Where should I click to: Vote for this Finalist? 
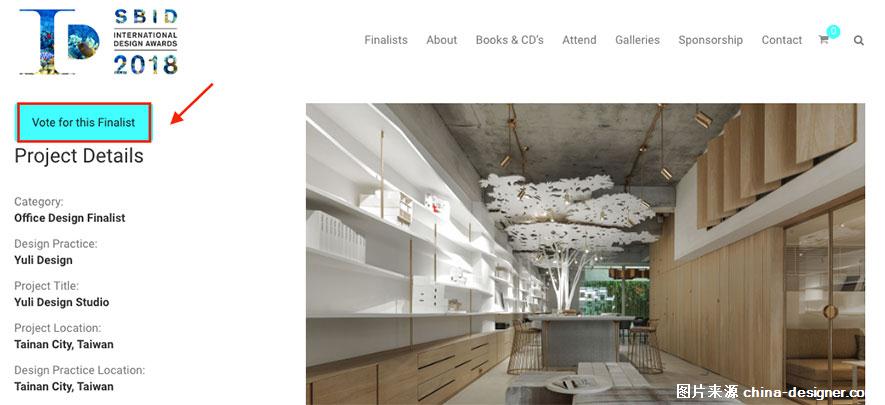[84, 122]
